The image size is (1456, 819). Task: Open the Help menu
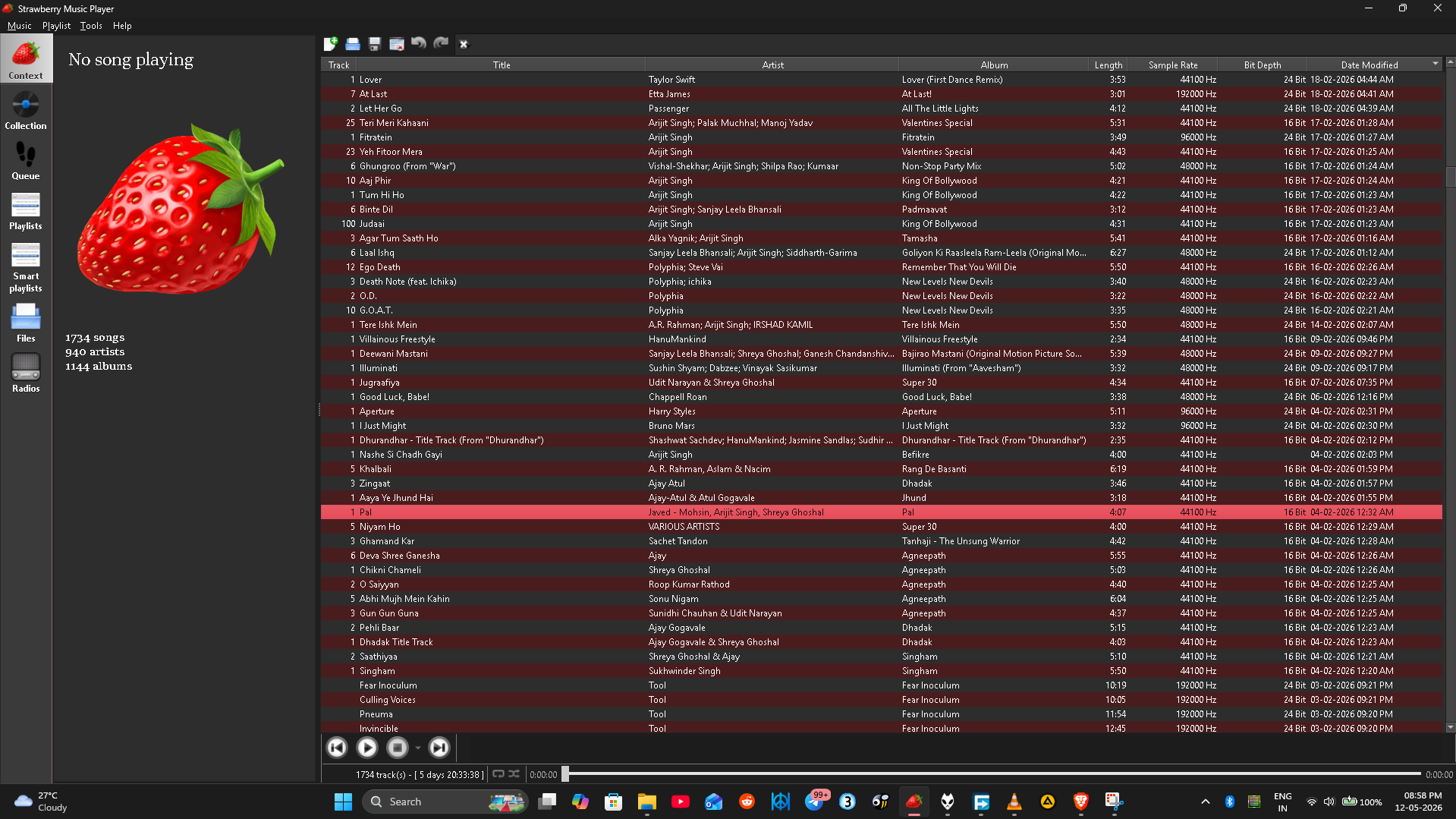(x=122, y=26)
